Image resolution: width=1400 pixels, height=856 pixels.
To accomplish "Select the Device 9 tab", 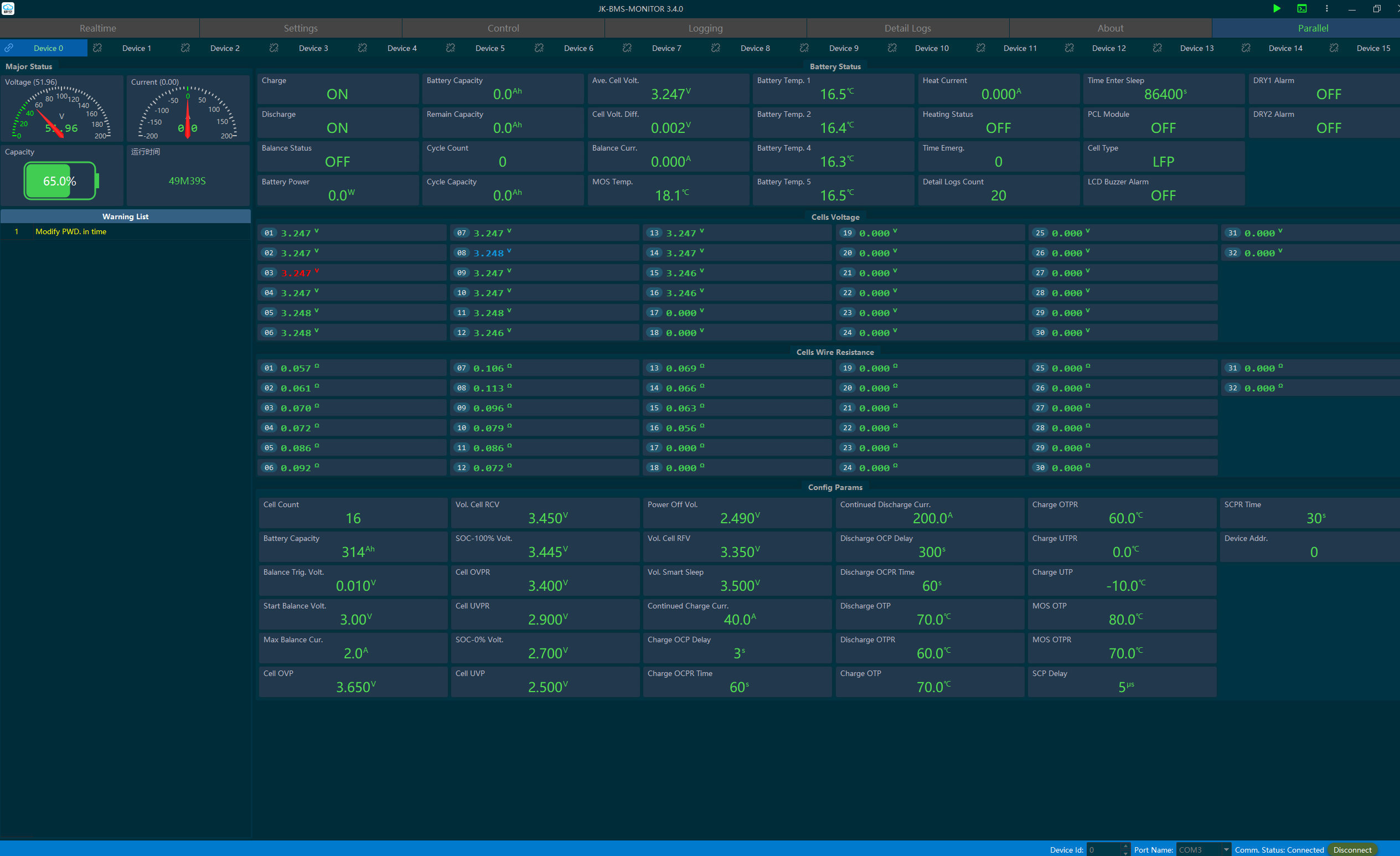I will (x=843, y=48).
